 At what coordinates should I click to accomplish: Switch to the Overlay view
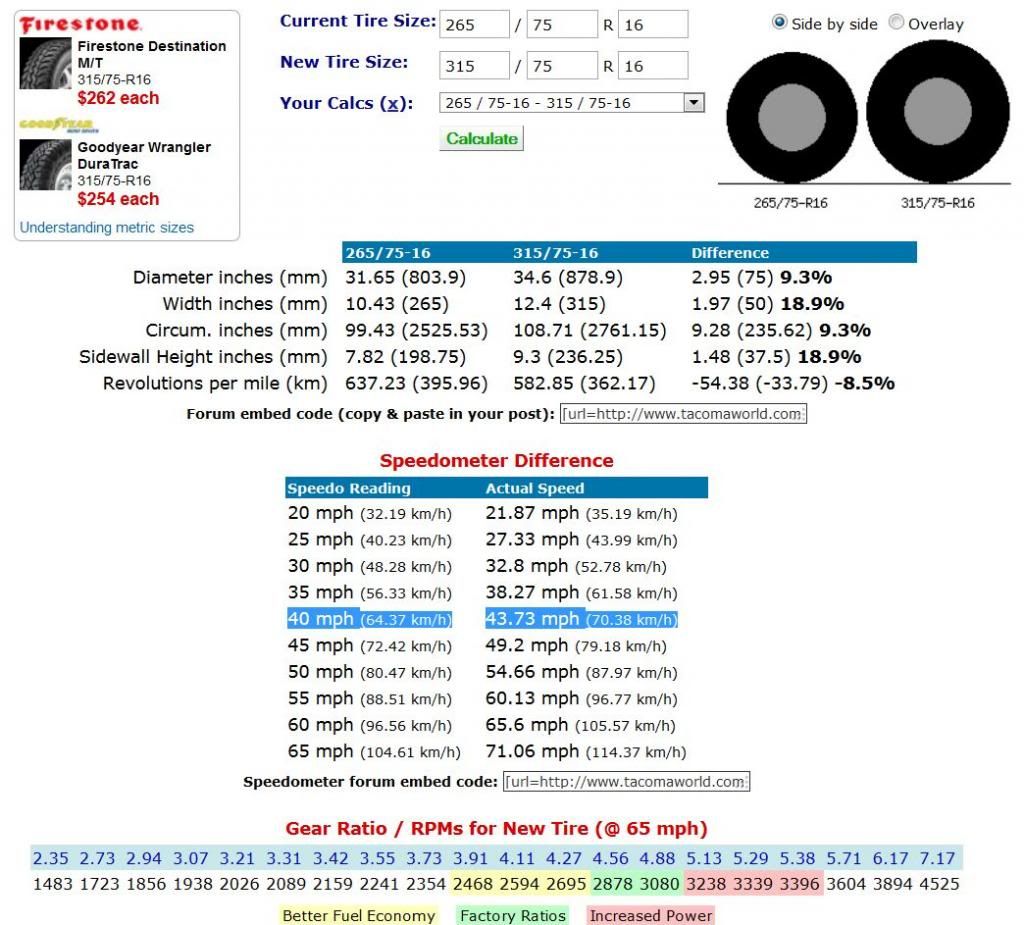pyautogui.click(x=897, y=23)
